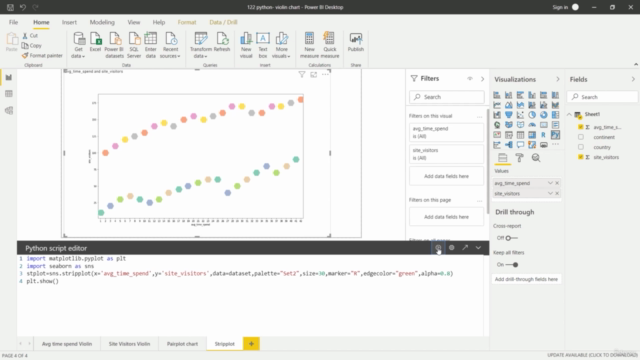Click the visual's filter funnel icon
640x360 pixels.
tap(302, 74)
